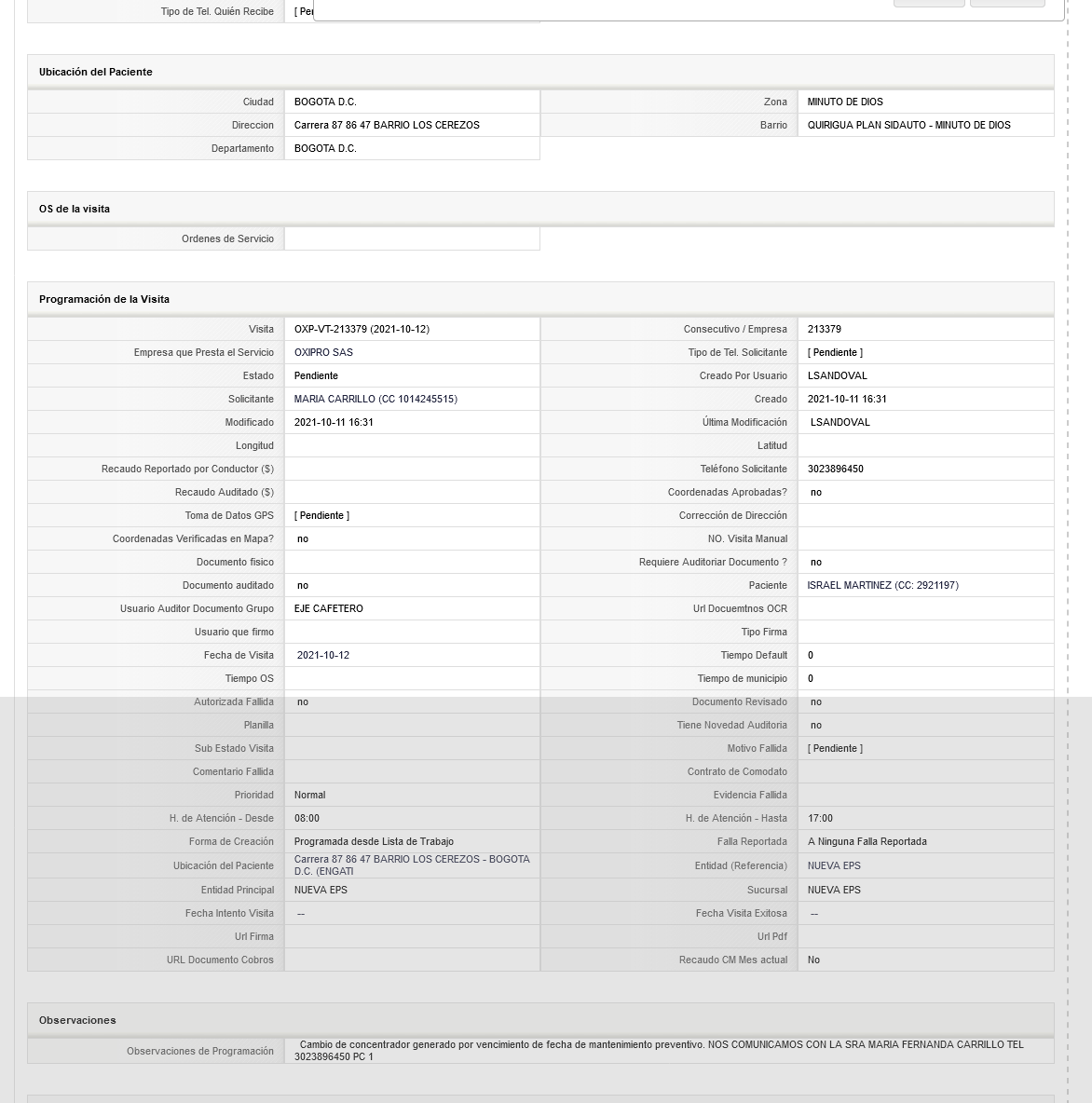Screen dimensions: 1092x1103
Task: Select the Coordenadas Aprobadas? value no
Action: pyautogui.click(x=815, y=493)
